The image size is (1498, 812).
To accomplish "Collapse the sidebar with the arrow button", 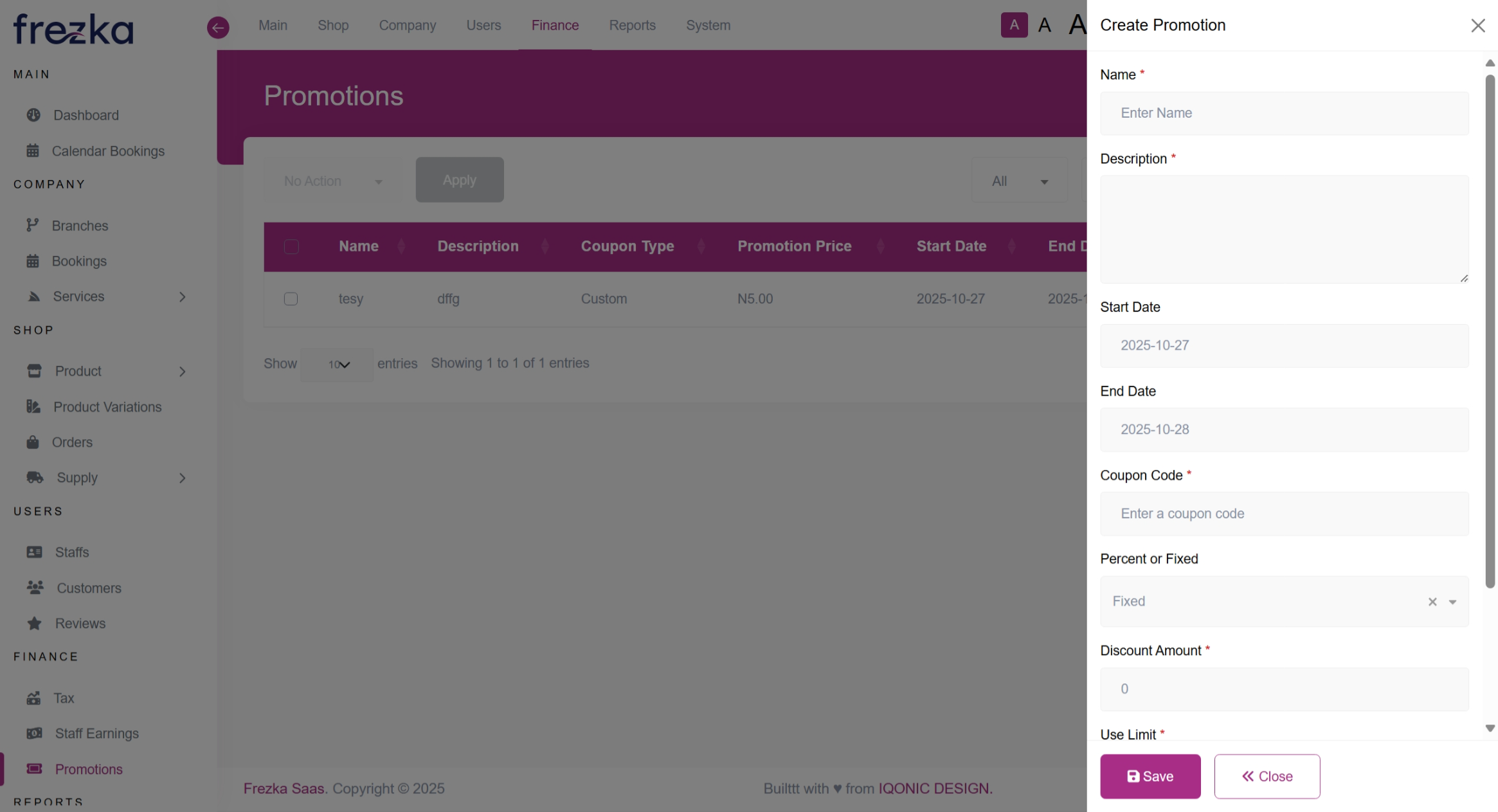I will coord(218,27).
